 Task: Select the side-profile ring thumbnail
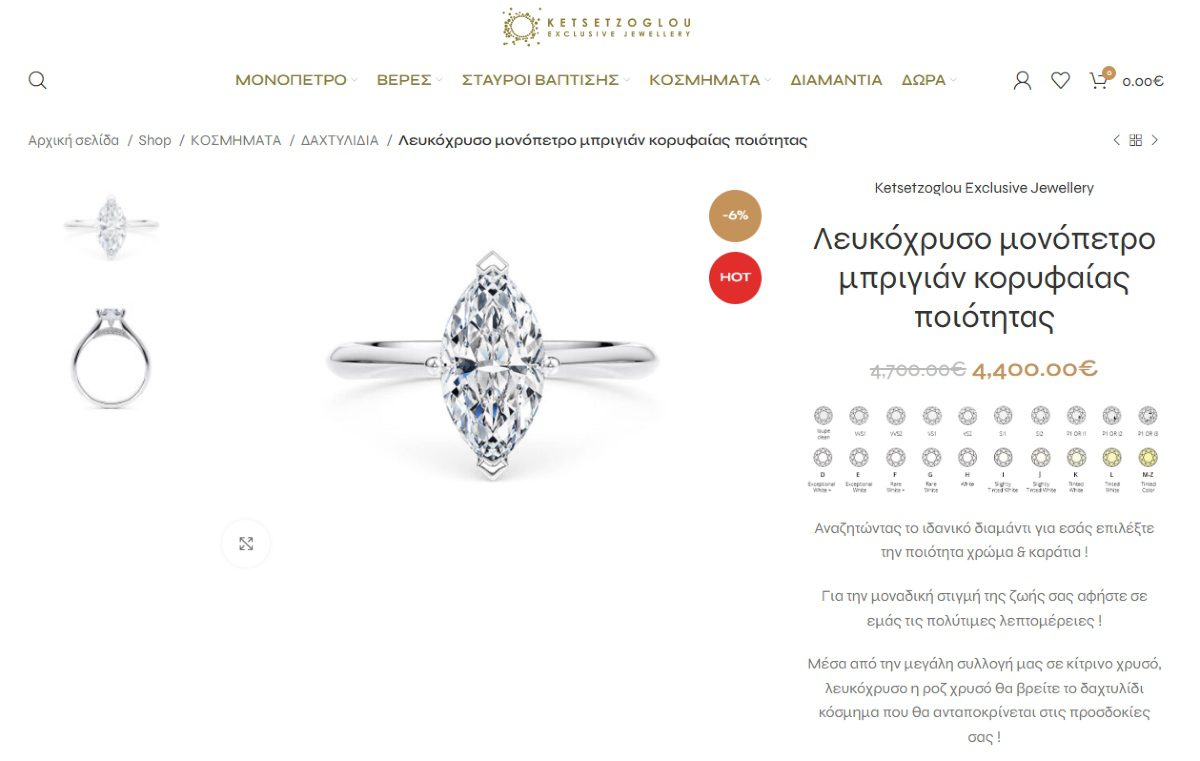(x=111, y=357)
